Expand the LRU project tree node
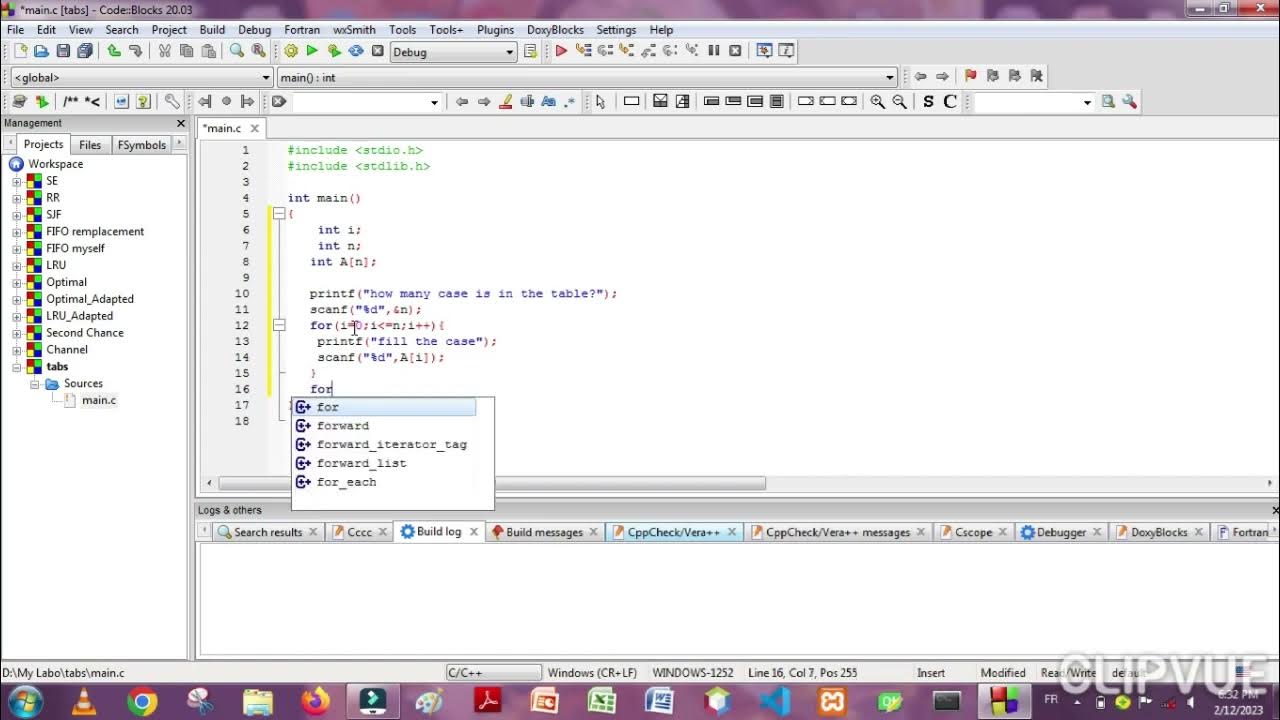 point(16,265)
